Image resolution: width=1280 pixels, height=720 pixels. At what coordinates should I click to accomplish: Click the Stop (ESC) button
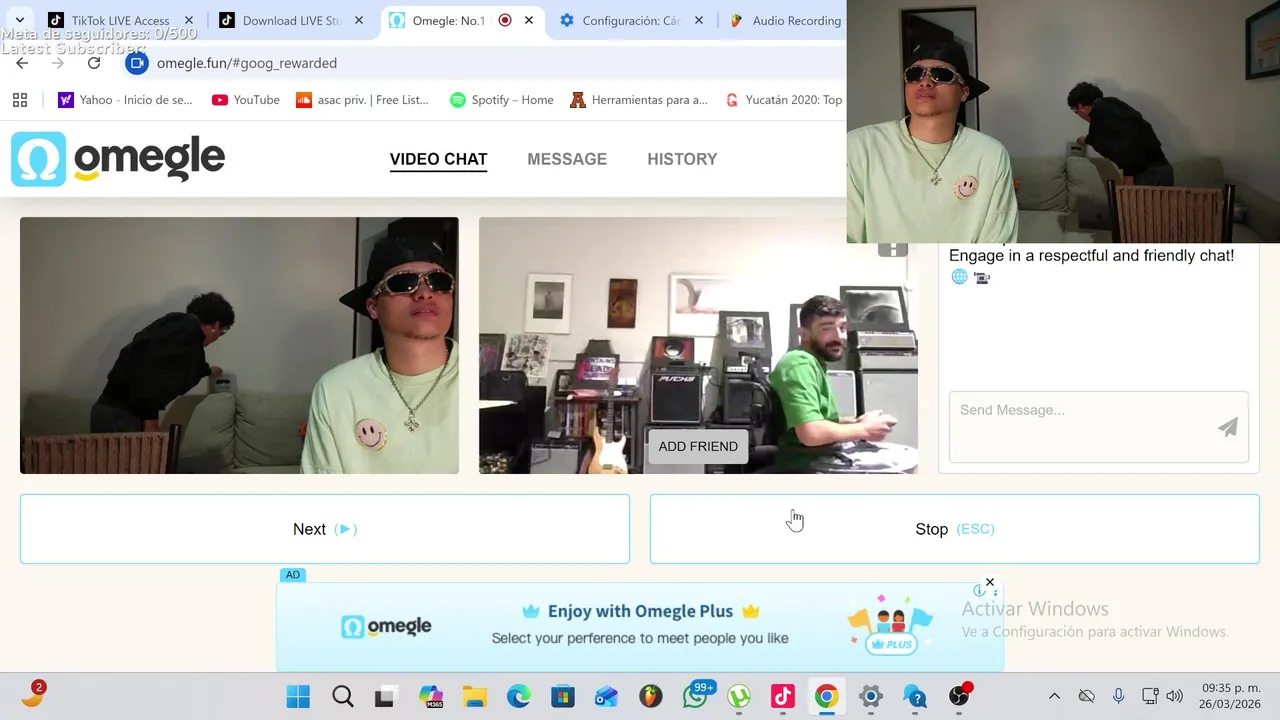point(955,529)
